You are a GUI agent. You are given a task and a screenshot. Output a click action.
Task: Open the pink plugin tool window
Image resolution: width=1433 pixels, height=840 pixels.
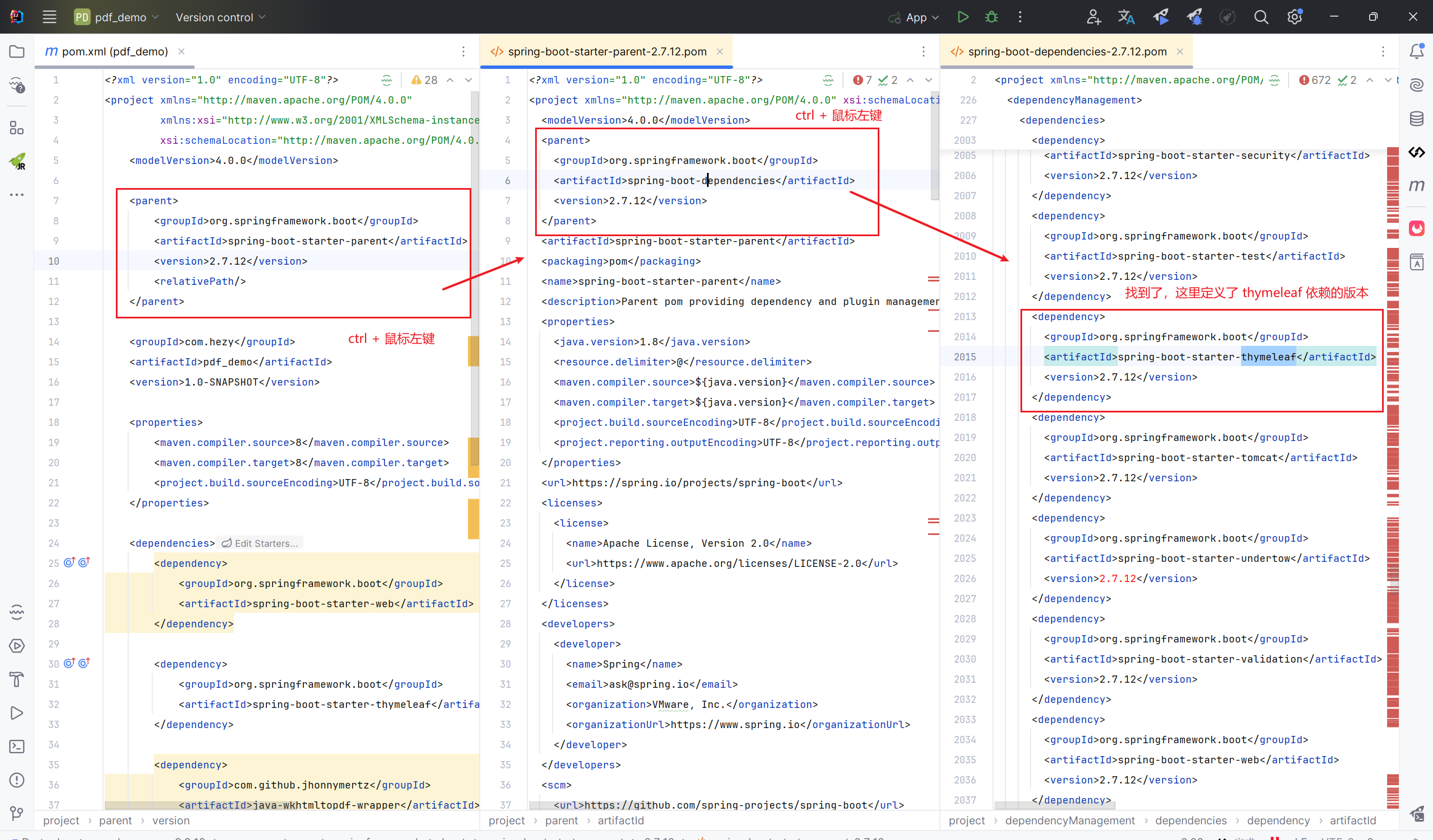pos(1417,228)
